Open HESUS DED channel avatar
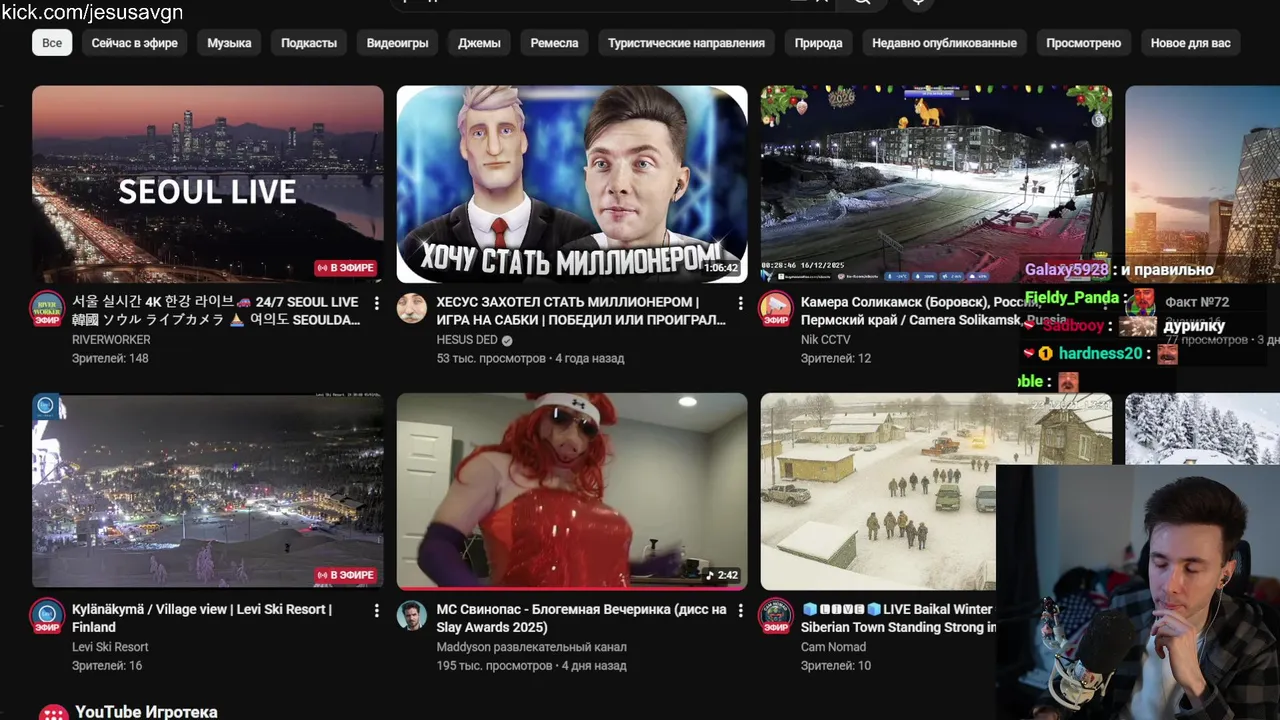Screen dimensions: 1280x720 point(412,309)
